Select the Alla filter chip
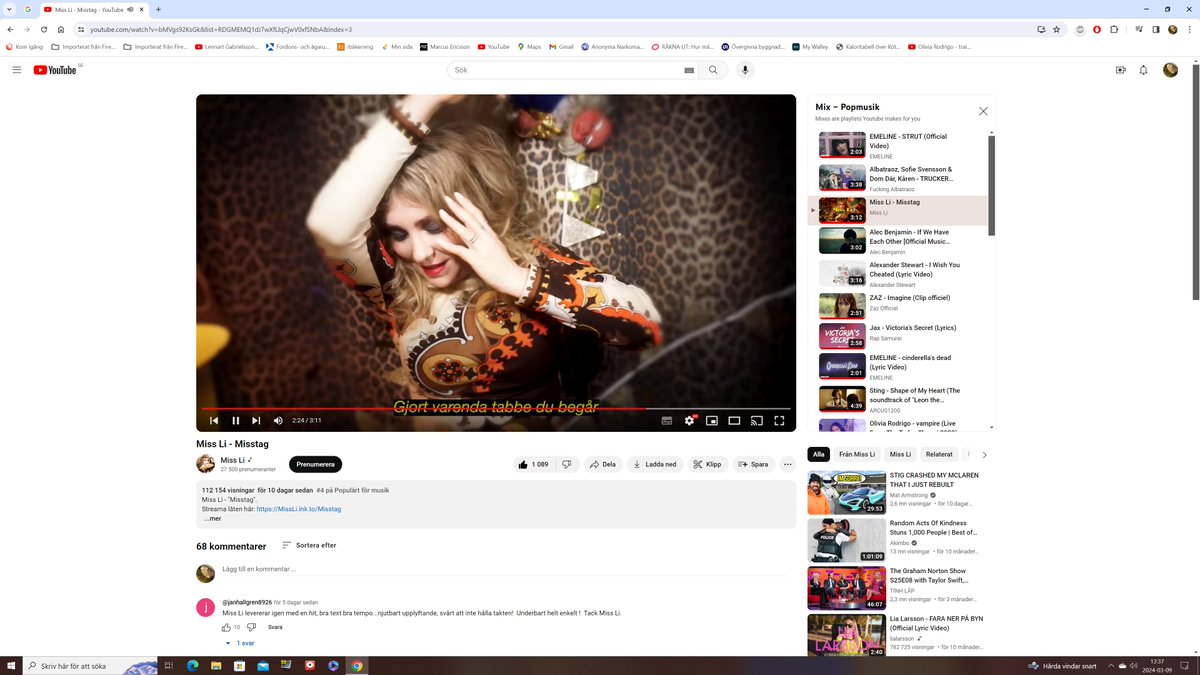 click(819, 454)
